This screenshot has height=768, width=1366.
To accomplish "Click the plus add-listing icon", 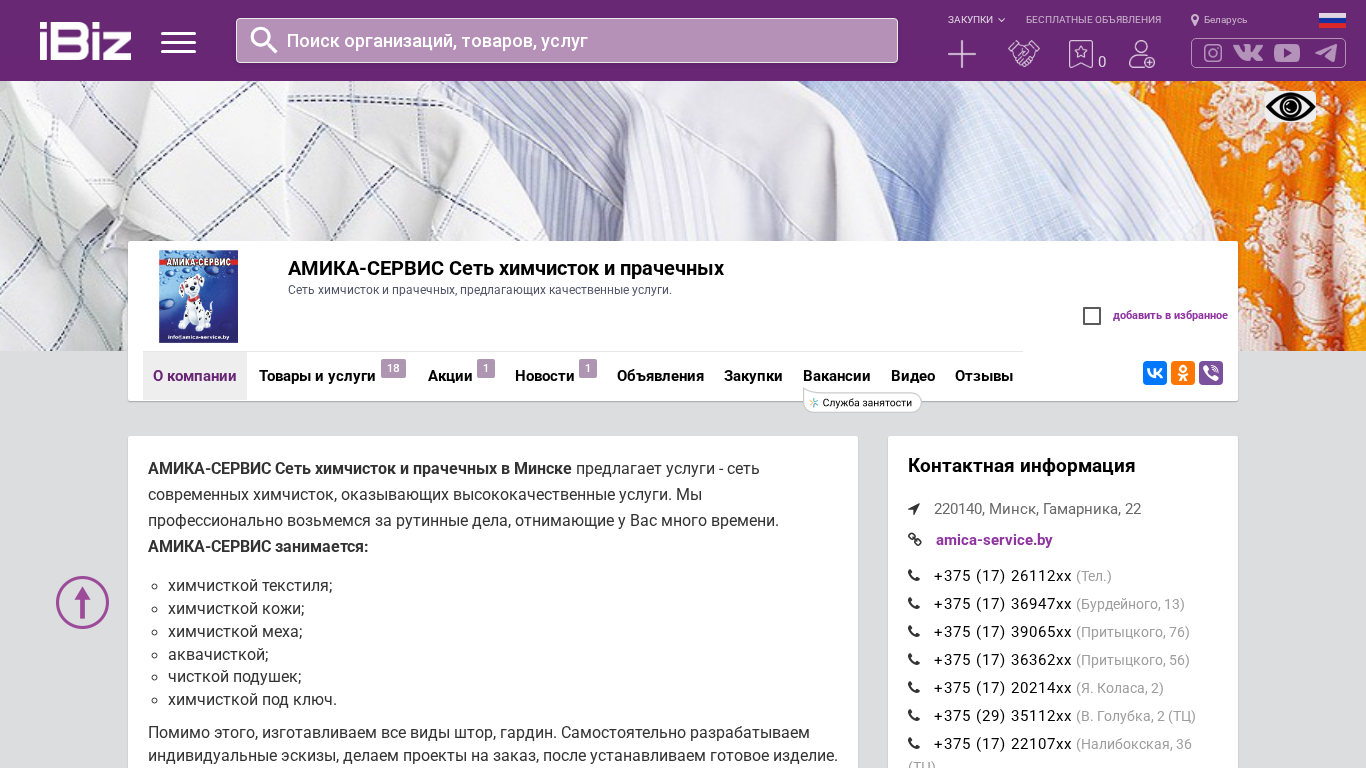I will [962, 54].
